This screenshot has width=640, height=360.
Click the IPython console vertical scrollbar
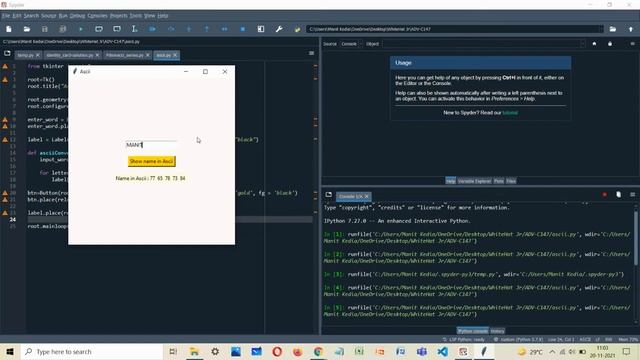point(636,237)
